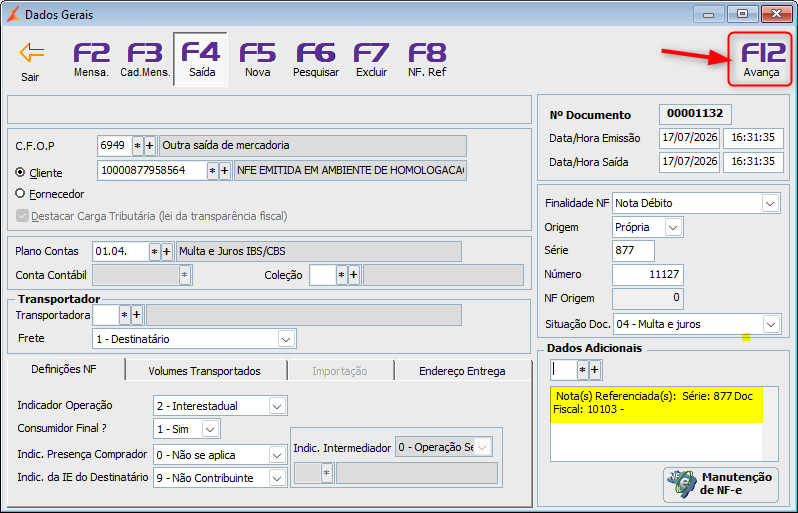Select the Fornecedor radio button
The height and width of the screenshot is (513, 798).
[x=20, y=193]
